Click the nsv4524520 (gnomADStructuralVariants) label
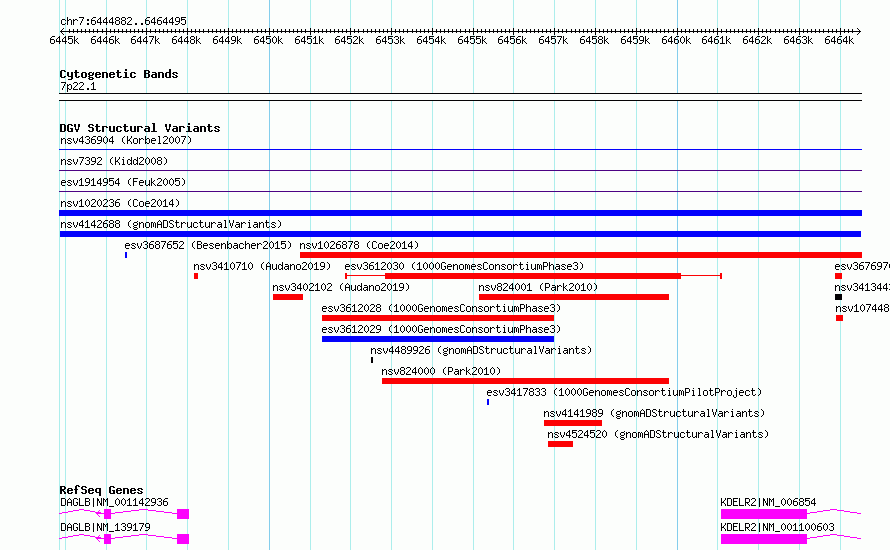Image resolution: width=890 pixels, height=550 pixels. tap(658, 434)
